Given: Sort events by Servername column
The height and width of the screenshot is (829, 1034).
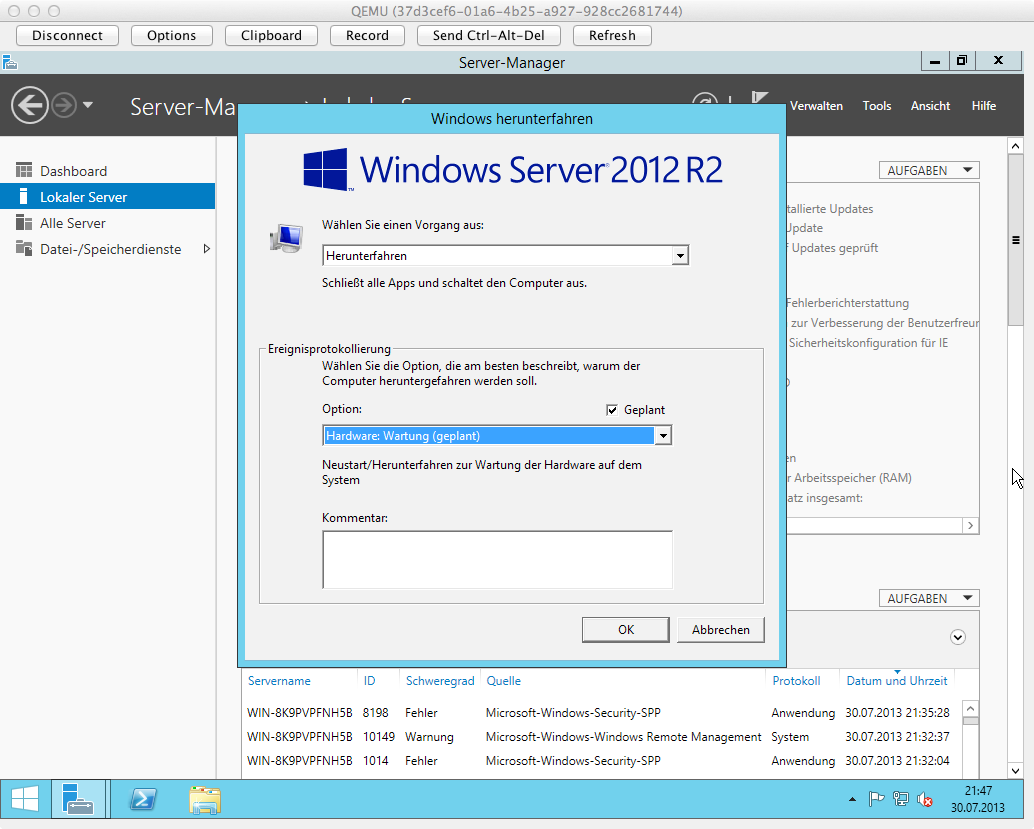Looking at the screenshot, I should pyautogui.click(x=279, y=681).
